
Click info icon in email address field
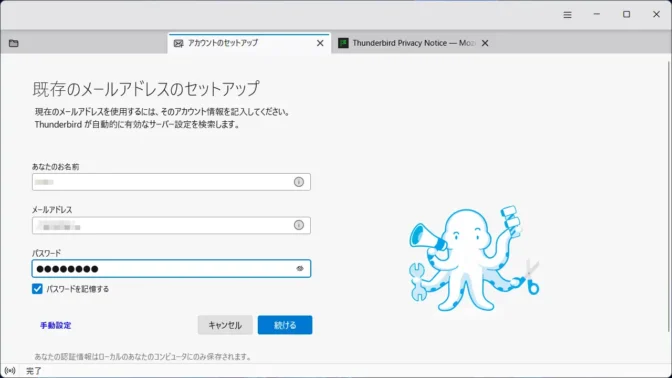click(x=299, y=225)
